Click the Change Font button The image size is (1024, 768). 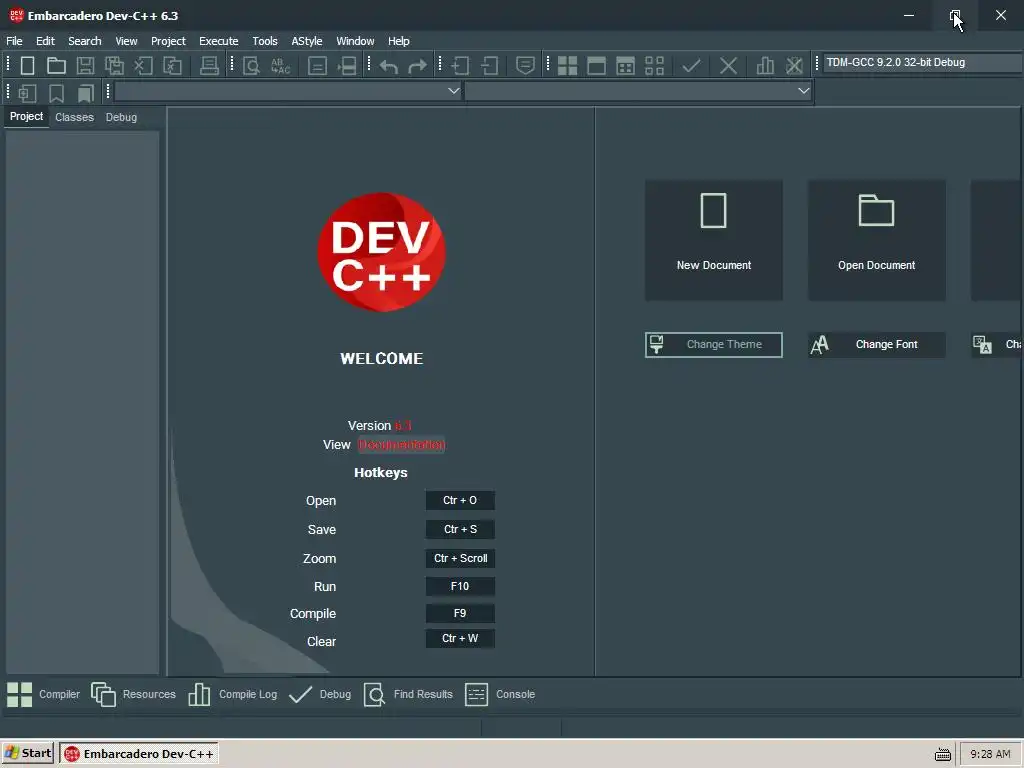point(876,344)
